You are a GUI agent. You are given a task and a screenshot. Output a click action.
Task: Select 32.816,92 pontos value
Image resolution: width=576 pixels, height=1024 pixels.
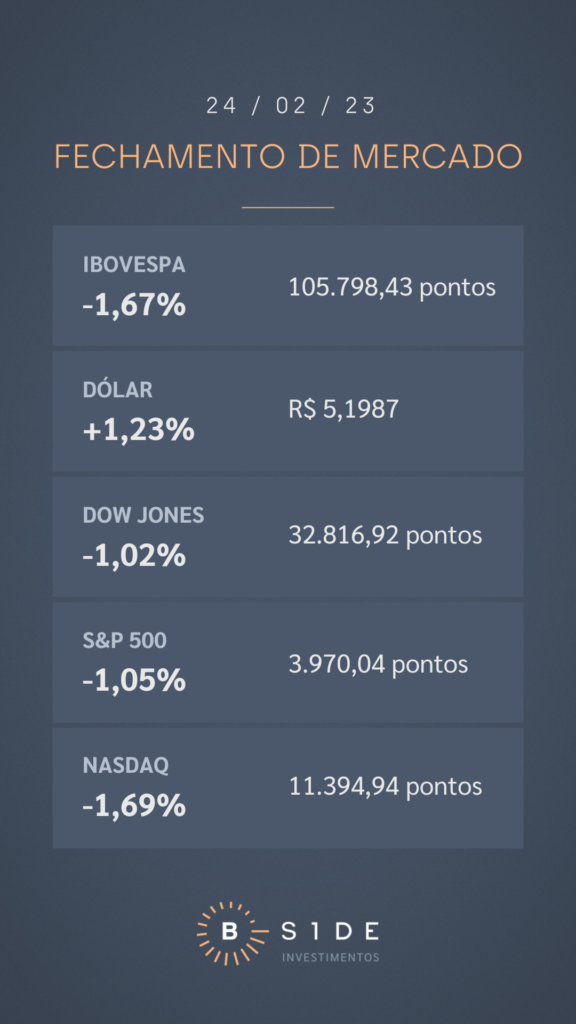tap(385, 536)
